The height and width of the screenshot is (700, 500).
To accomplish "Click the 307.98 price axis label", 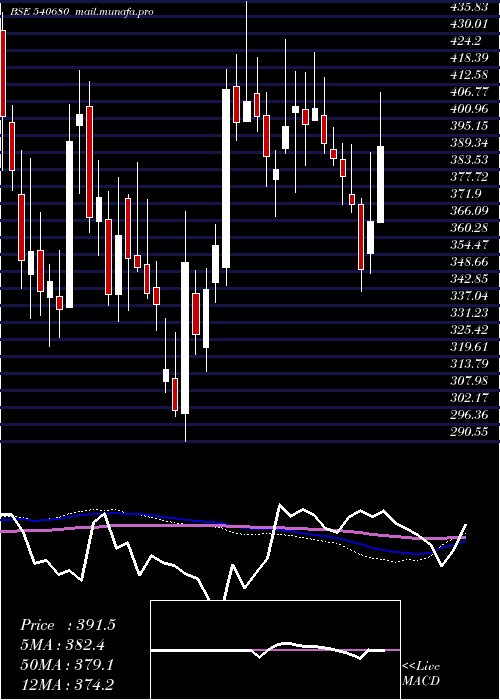I will coord(468,380).
